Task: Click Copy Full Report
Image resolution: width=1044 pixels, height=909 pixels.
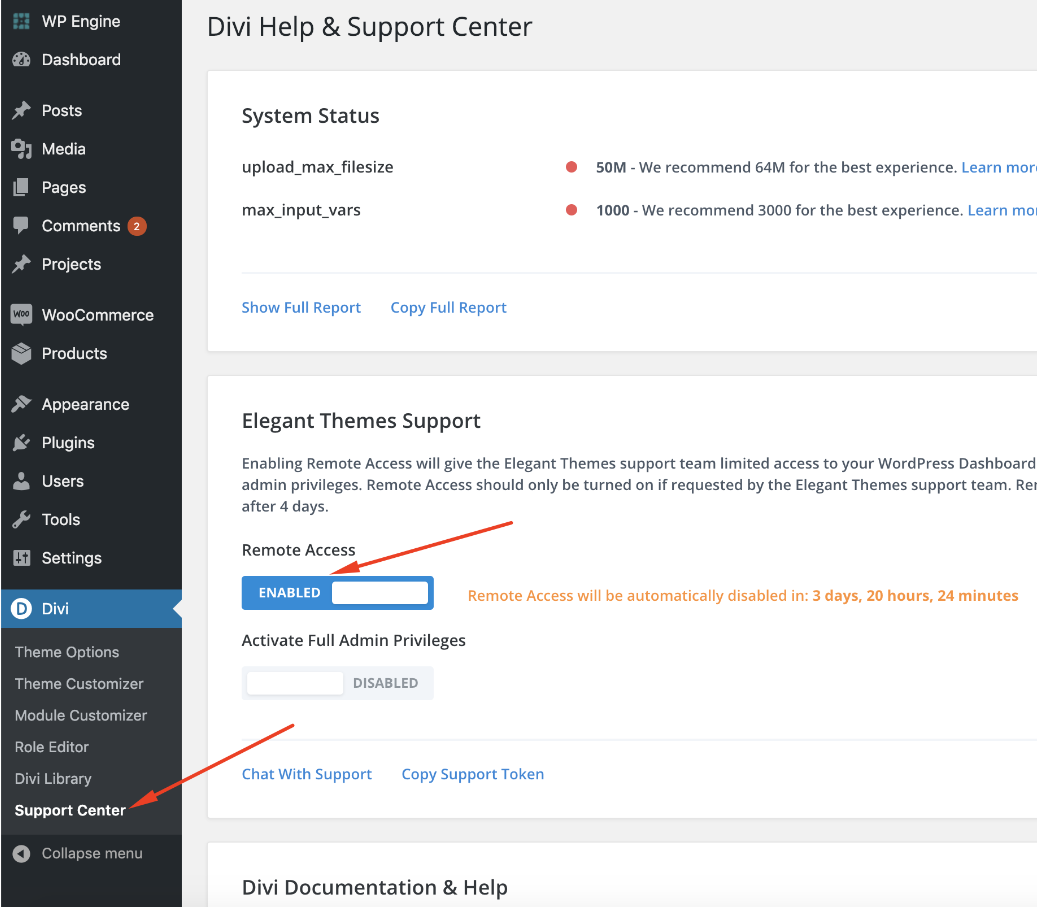Action: click(448, 307)
